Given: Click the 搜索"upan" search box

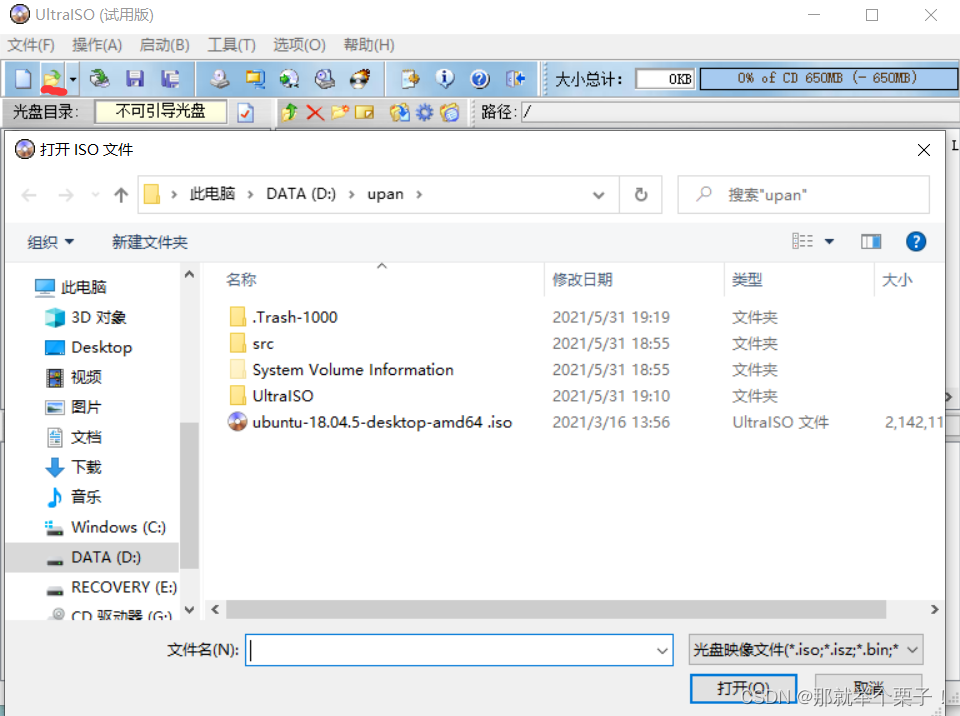Looking at the screenshot, I should coord(803,195).
